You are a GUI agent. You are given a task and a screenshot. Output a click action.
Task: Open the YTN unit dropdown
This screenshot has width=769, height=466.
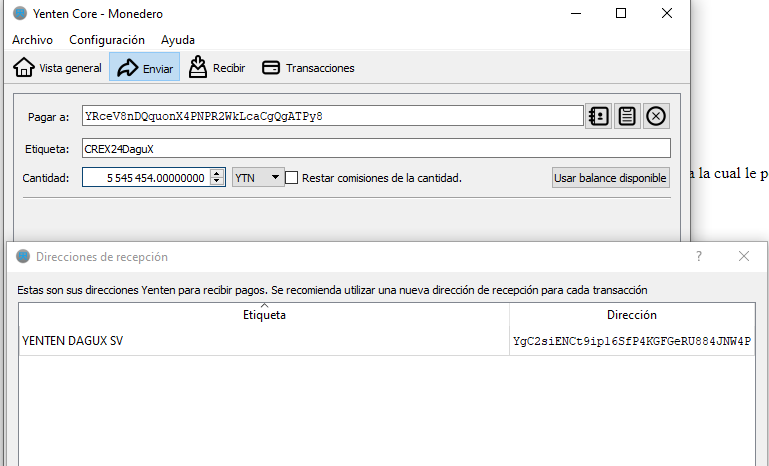[x=258, y=178]
